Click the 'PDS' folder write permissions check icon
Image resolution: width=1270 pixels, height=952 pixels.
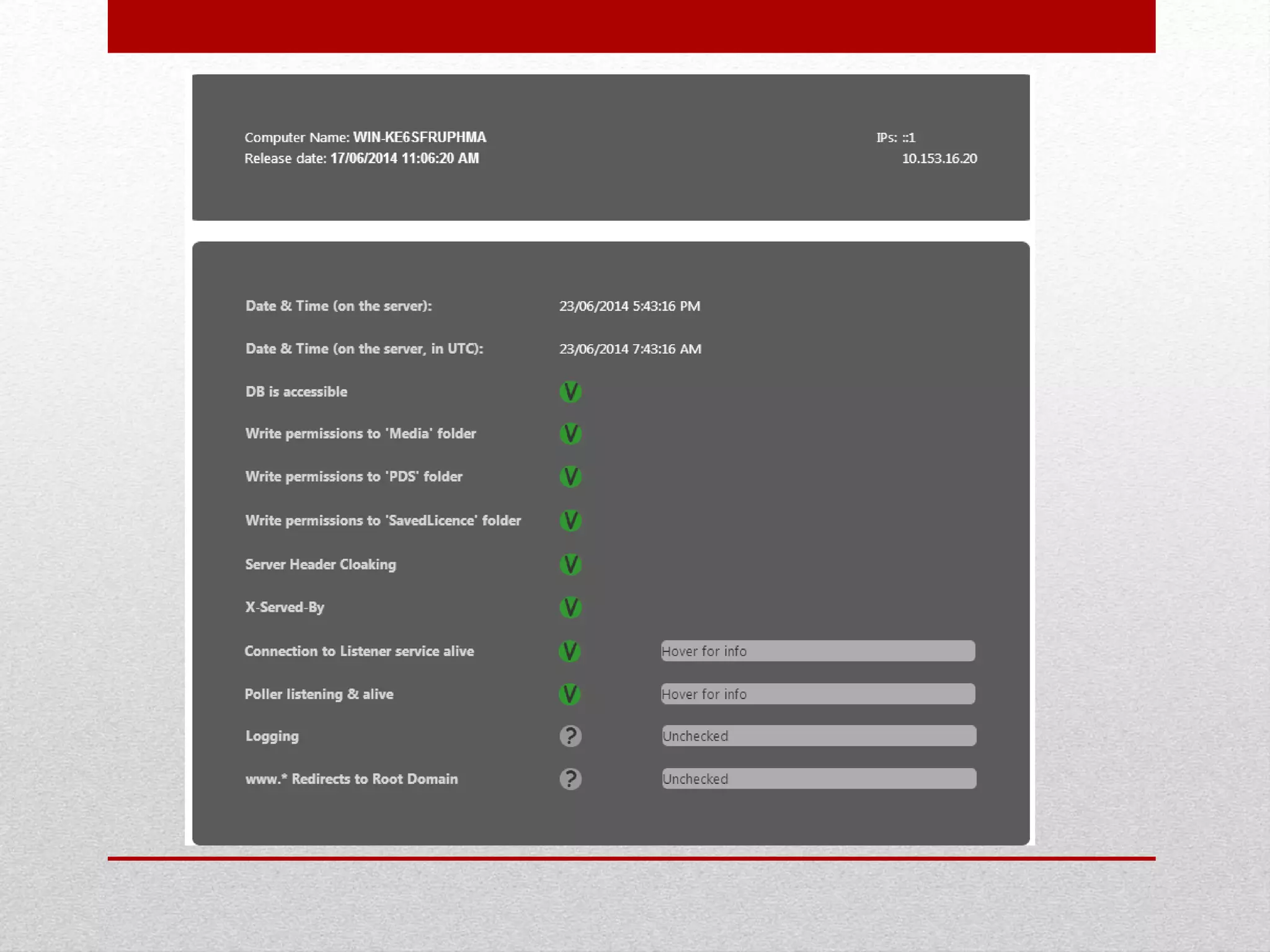pyautogui.click(x=570, y=477)
